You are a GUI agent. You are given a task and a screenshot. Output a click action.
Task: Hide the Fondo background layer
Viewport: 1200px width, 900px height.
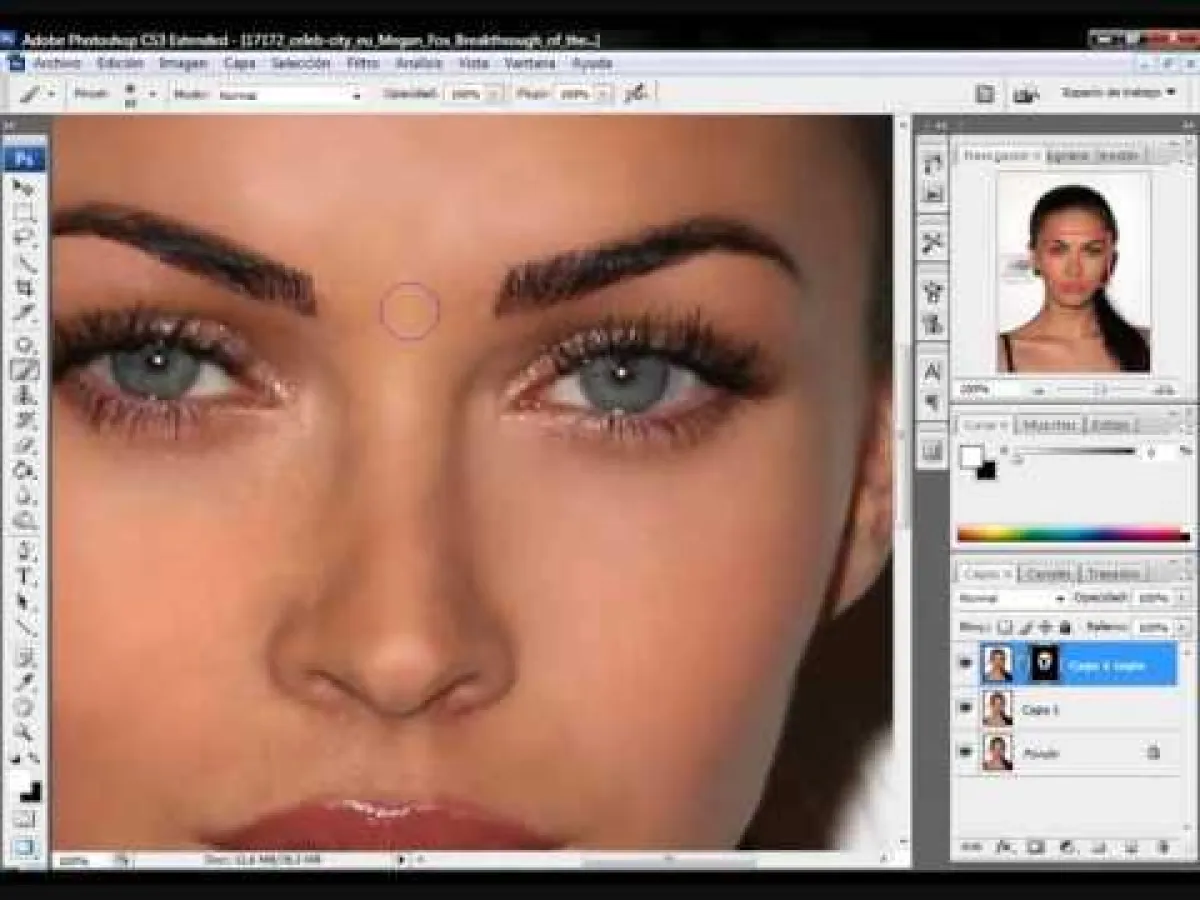966,752
